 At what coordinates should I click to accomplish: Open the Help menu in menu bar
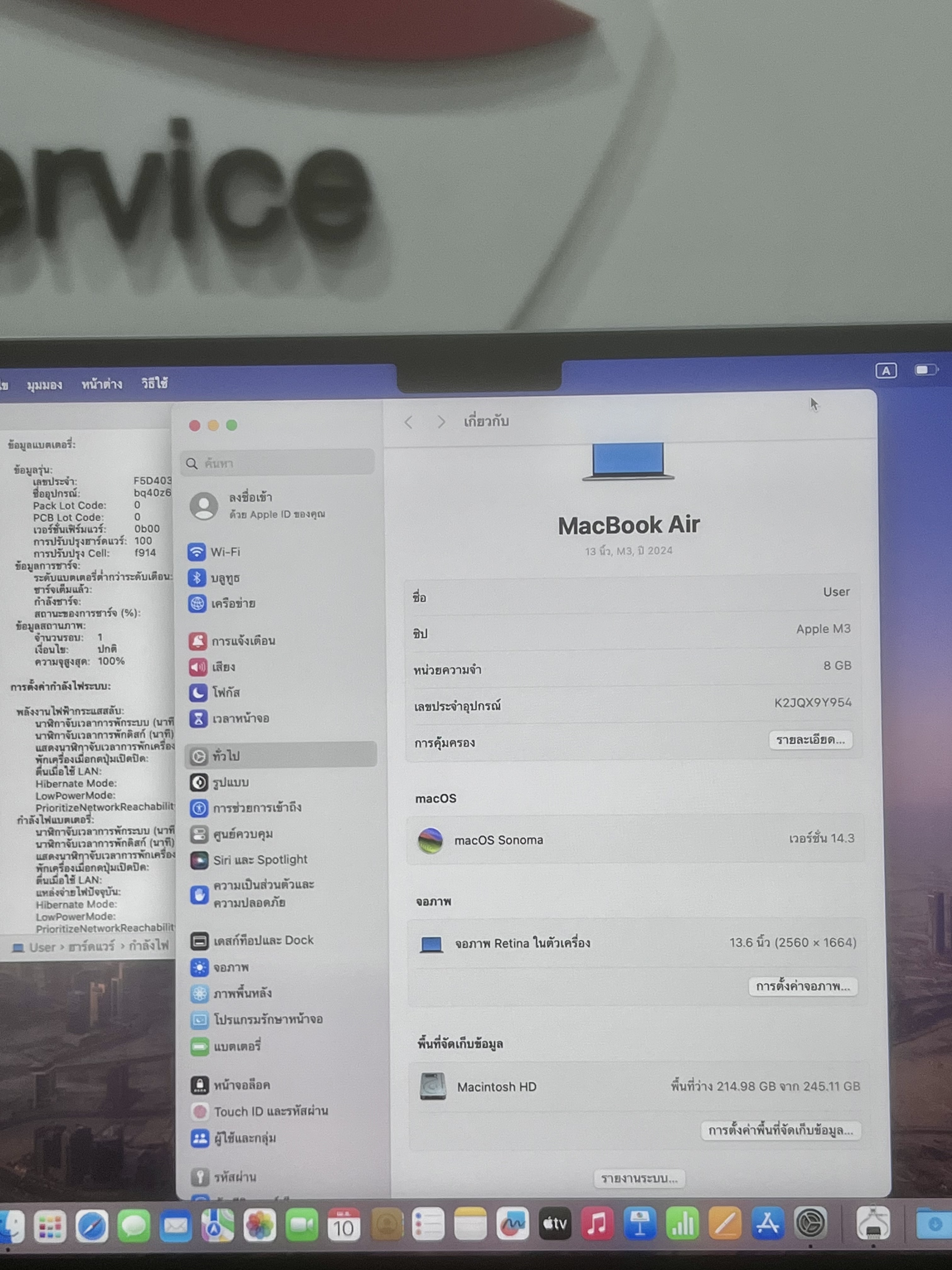pyautogui.click(x=154, y=383)
